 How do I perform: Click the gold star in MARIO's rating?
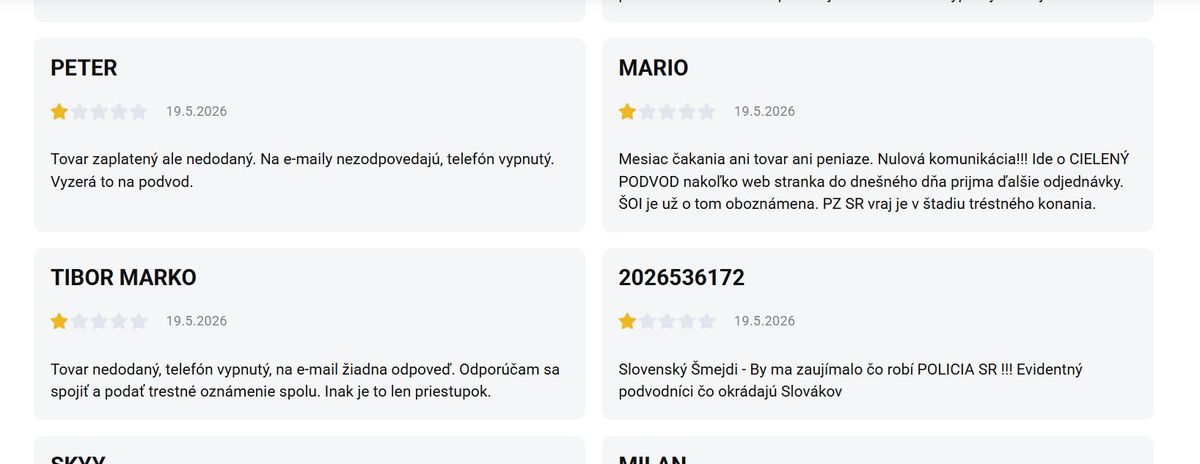coord(627,111)
